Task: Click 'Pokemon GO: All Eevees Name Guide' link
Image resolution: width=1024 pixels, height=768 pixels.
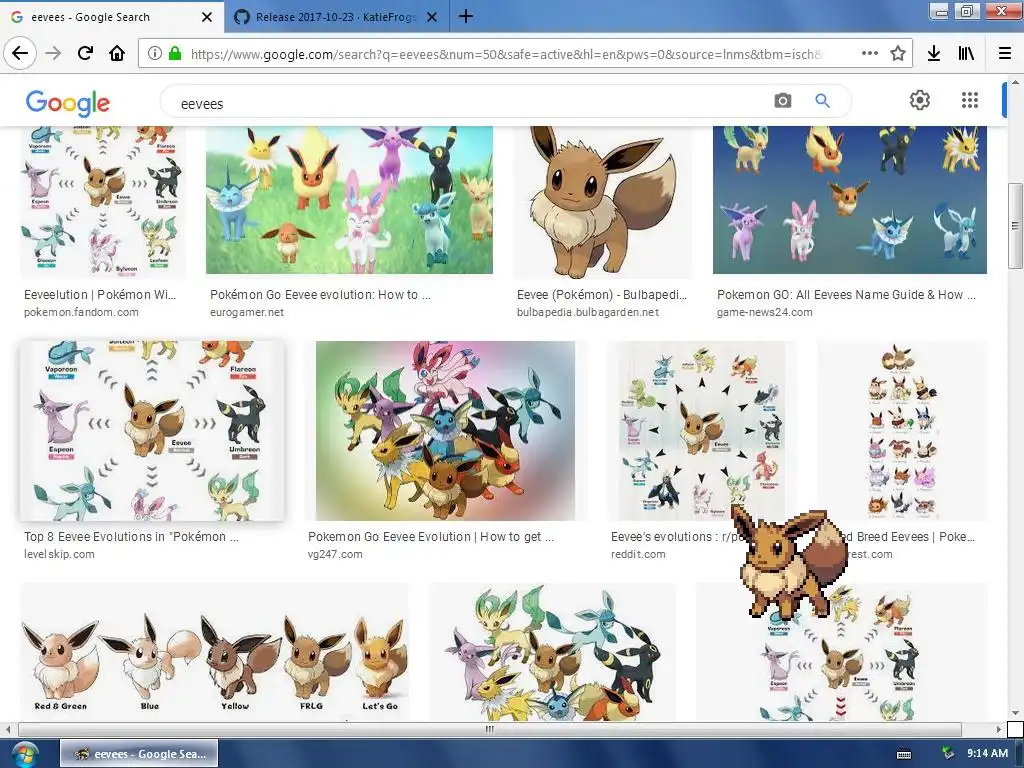Action: (x=846, y=295)
